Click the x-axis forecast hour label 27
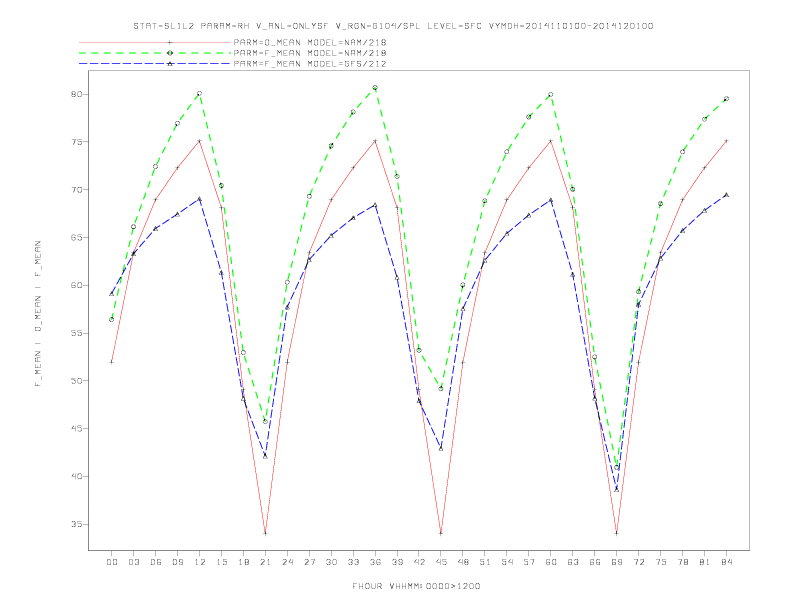This screenshot has height=612, width=792. pyautogui.click(x=309, y=562)
